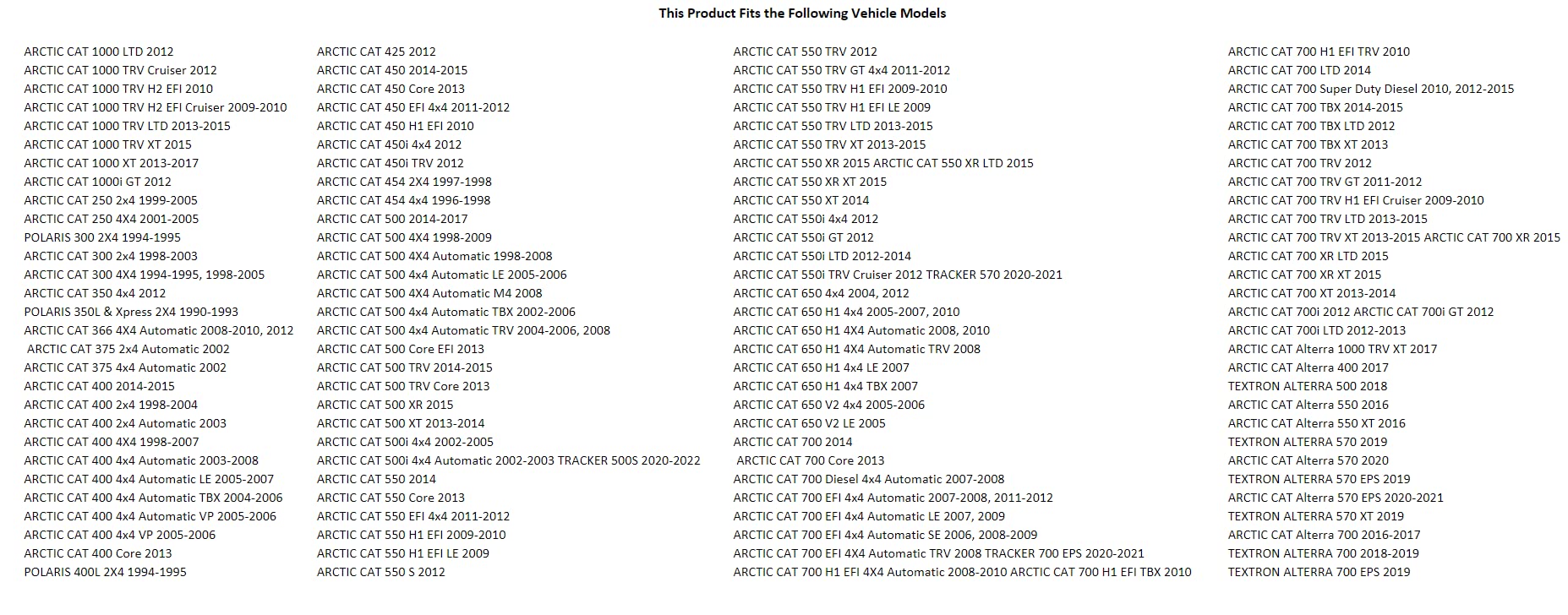Select ARCTIC CAT 700 Super Duty Diesel entry
This screenshot has width=1568, height=615.
1370,89
